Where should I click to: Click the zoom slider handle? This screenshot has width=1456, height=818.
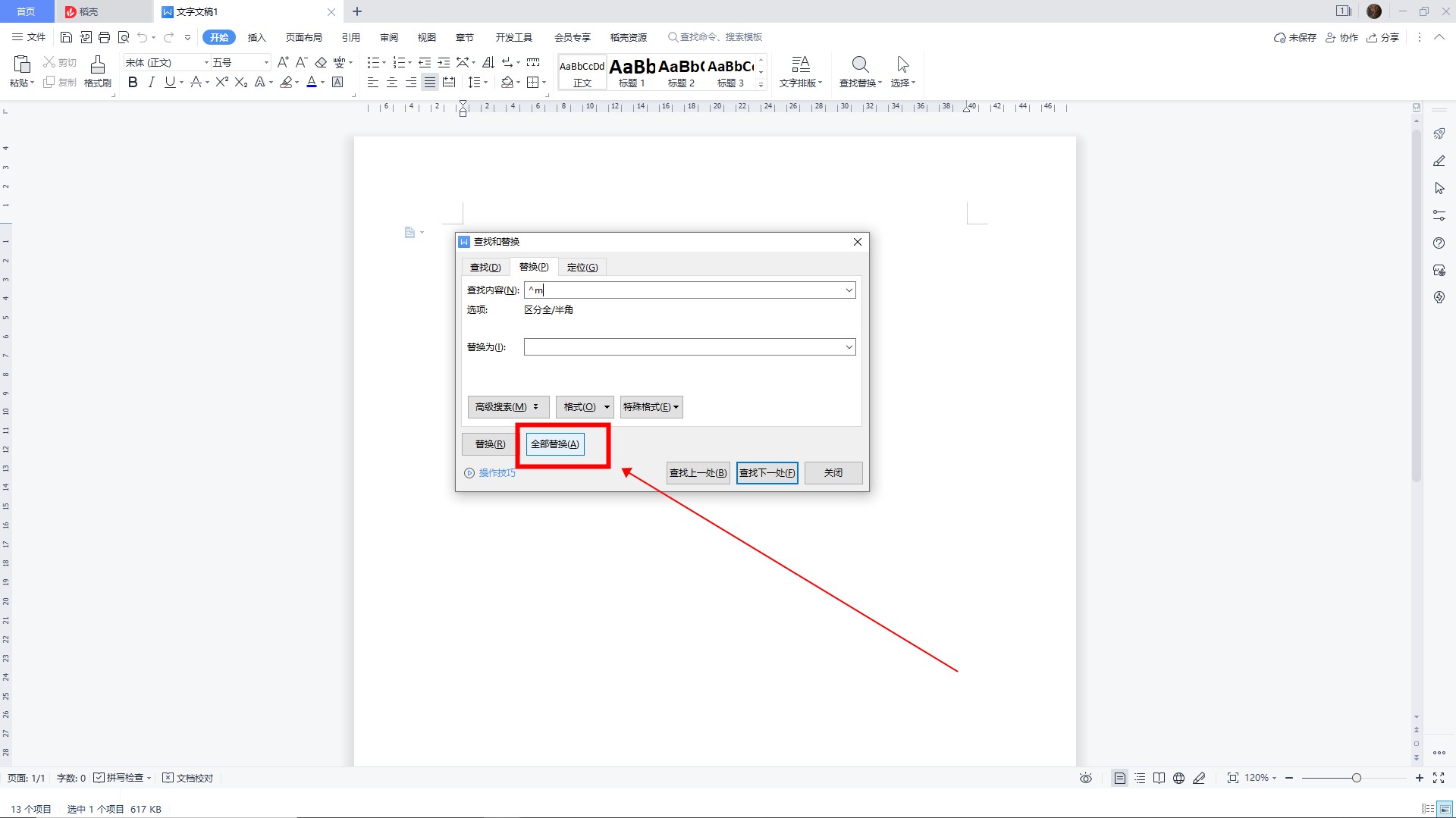tap(1356, 778)
